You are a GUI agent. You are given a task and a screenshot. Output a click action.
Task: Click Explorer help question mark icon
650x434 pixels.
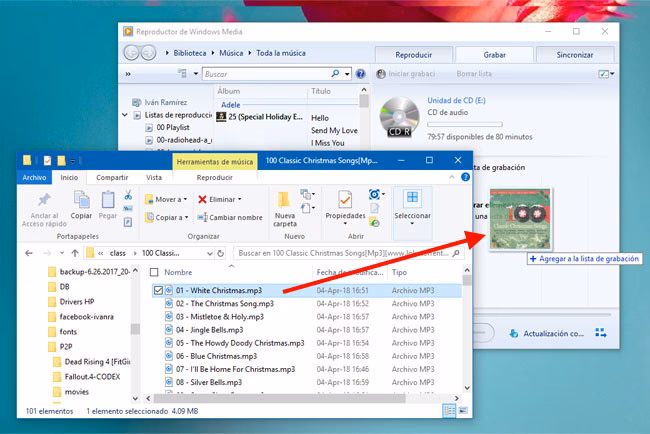[466, 177]
